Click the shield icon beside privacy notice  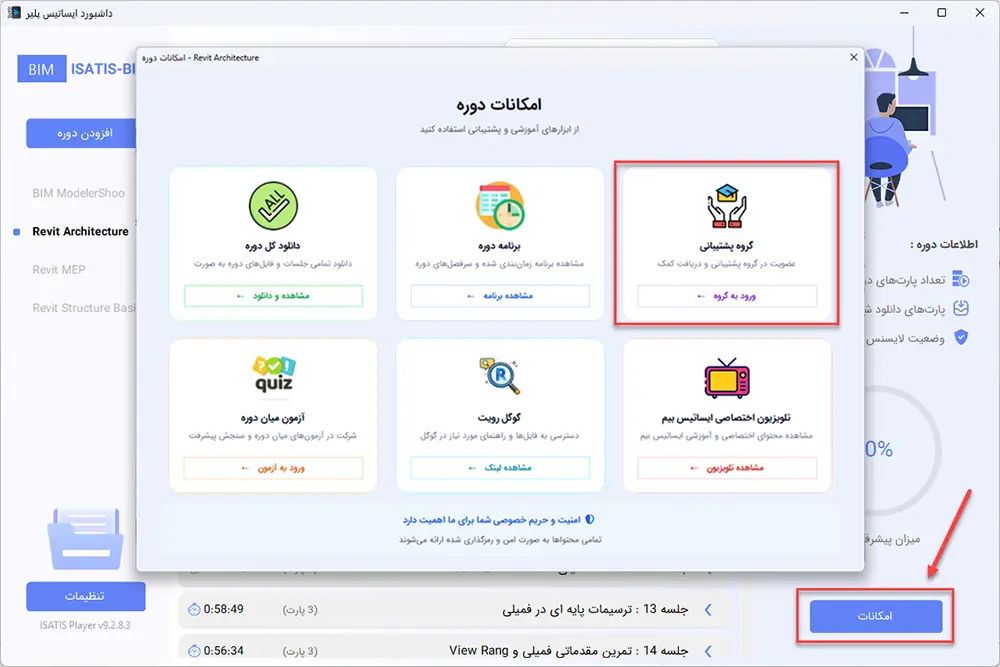point(590,520)
